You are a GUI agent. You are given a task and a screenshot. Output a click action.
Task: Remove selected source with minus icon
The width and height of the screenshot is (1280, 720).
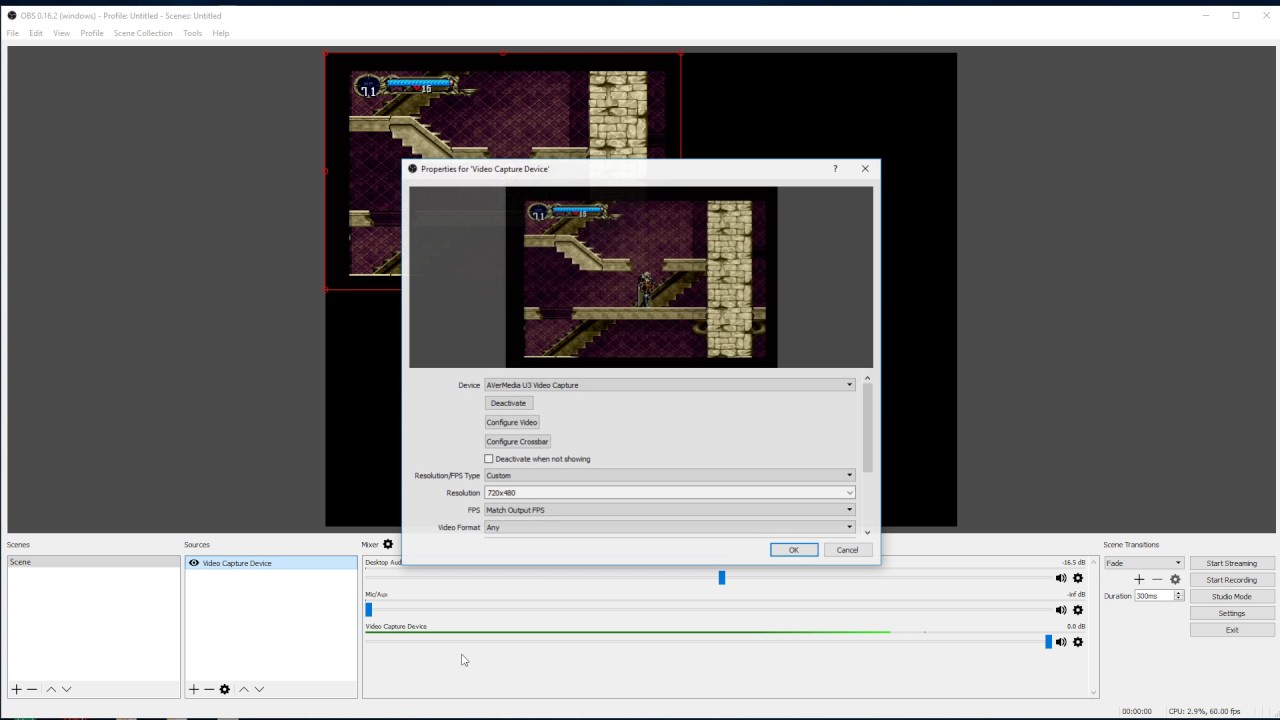(x=209, y=689)
